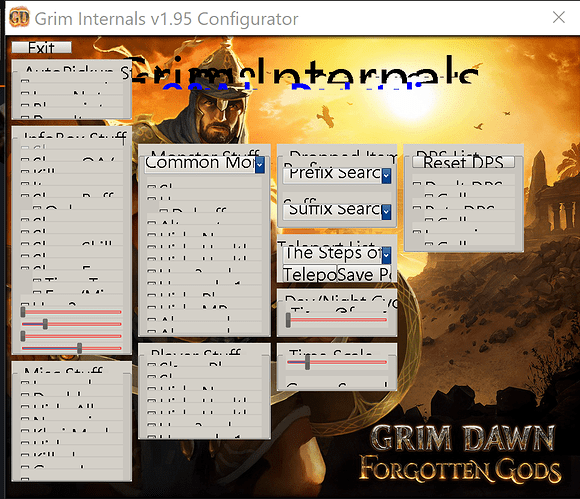
Task: Click the GD app icon in title bar
Action: coord(19,17)
